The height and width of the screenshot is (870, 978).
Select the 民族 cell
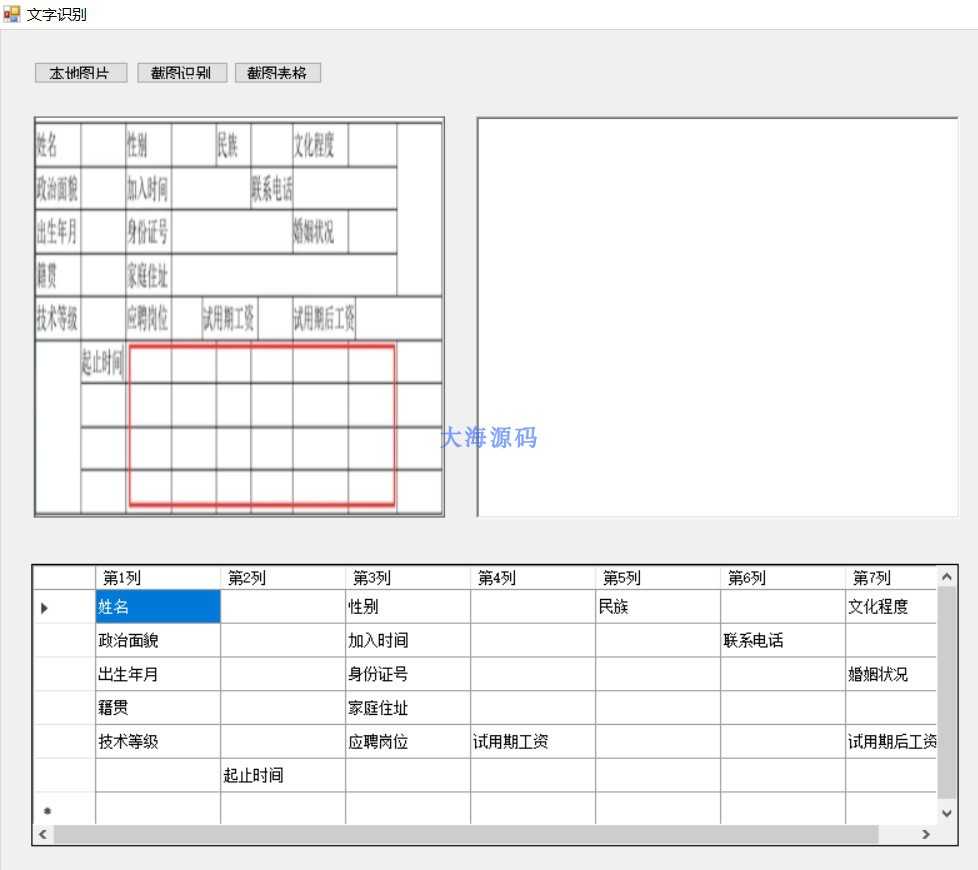coord(658,607)
